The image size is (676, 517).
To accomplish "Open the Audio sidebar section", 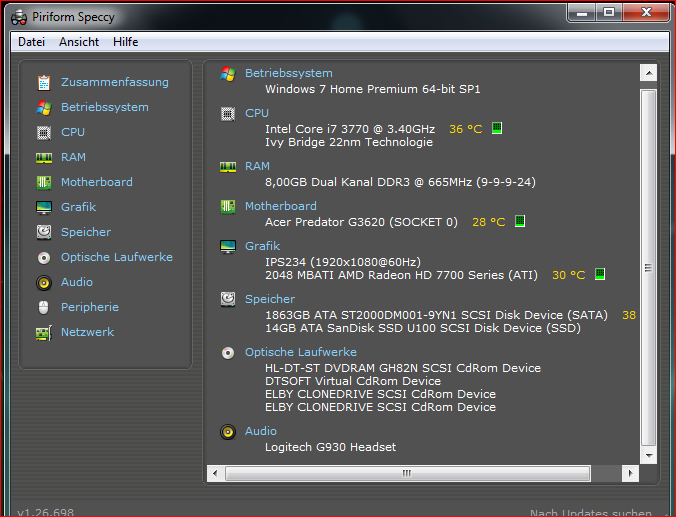I will point(77,282).
